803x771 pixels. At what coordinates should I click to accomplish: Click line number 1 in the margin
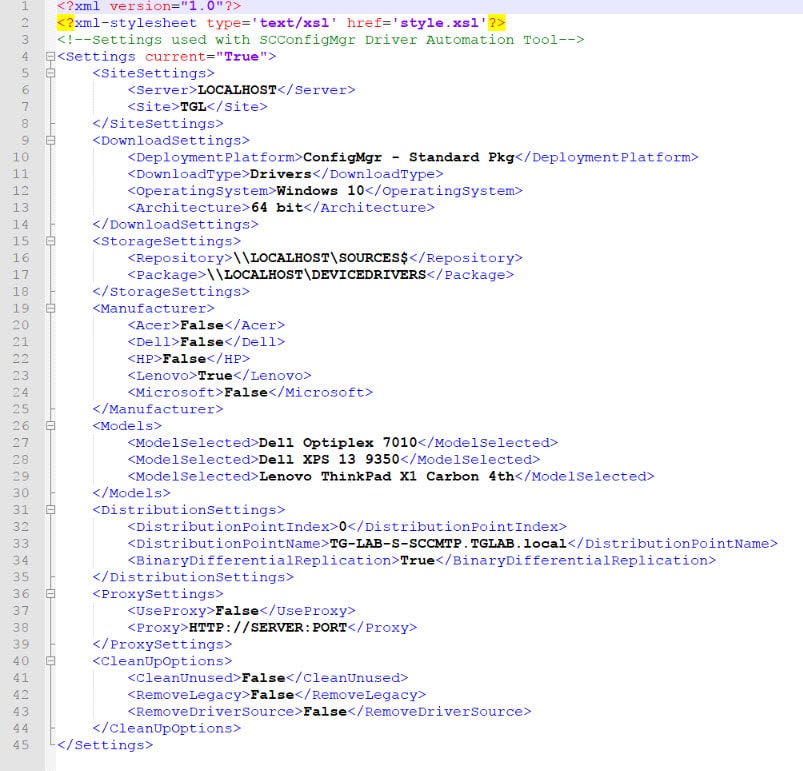(x=25, y=7)
